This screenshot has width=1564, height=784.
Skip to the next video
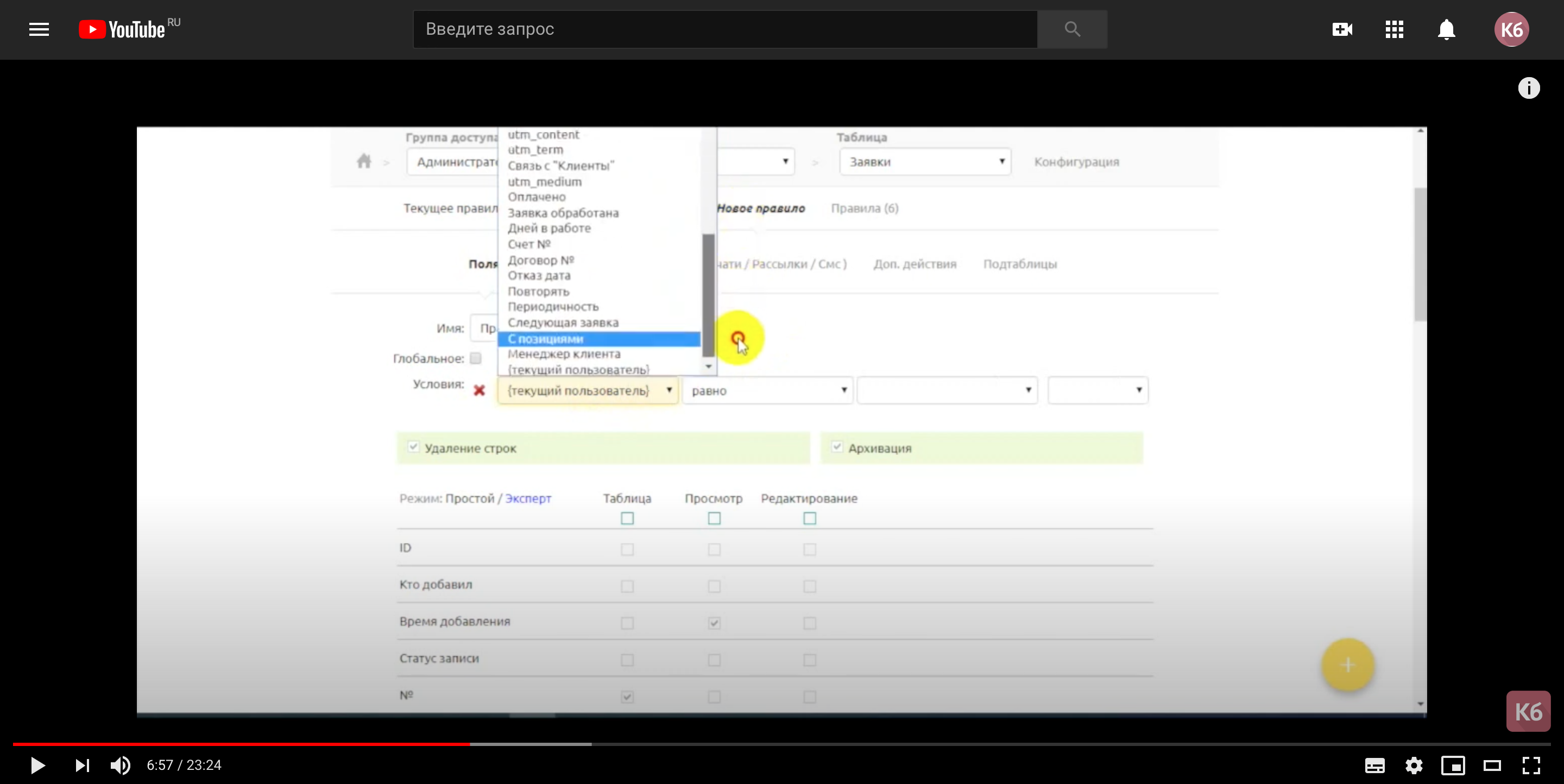pos(82,766)
